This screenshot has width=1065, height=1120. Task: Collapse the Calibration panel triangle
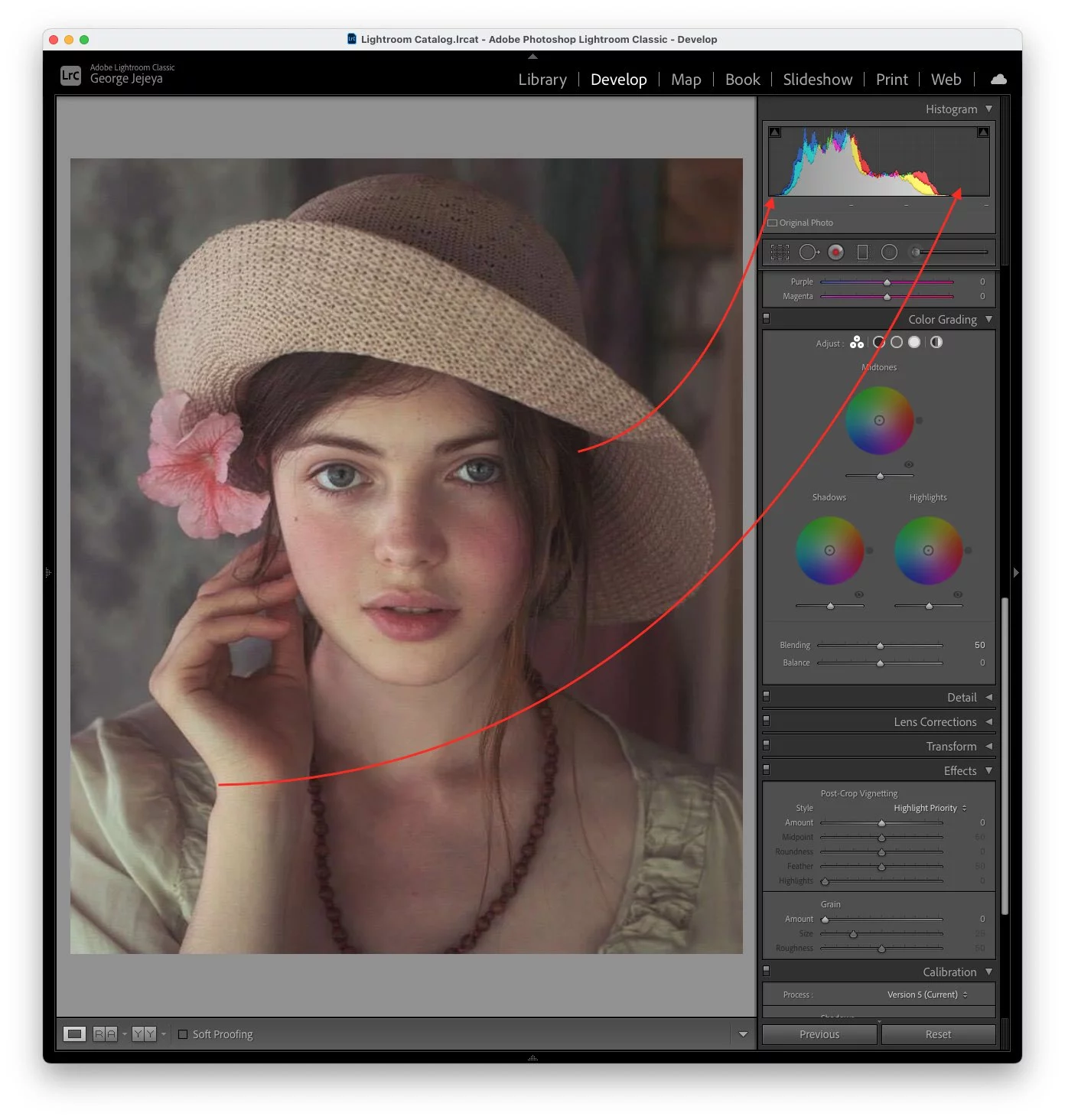pyautogui.click(x=988, y=972)
